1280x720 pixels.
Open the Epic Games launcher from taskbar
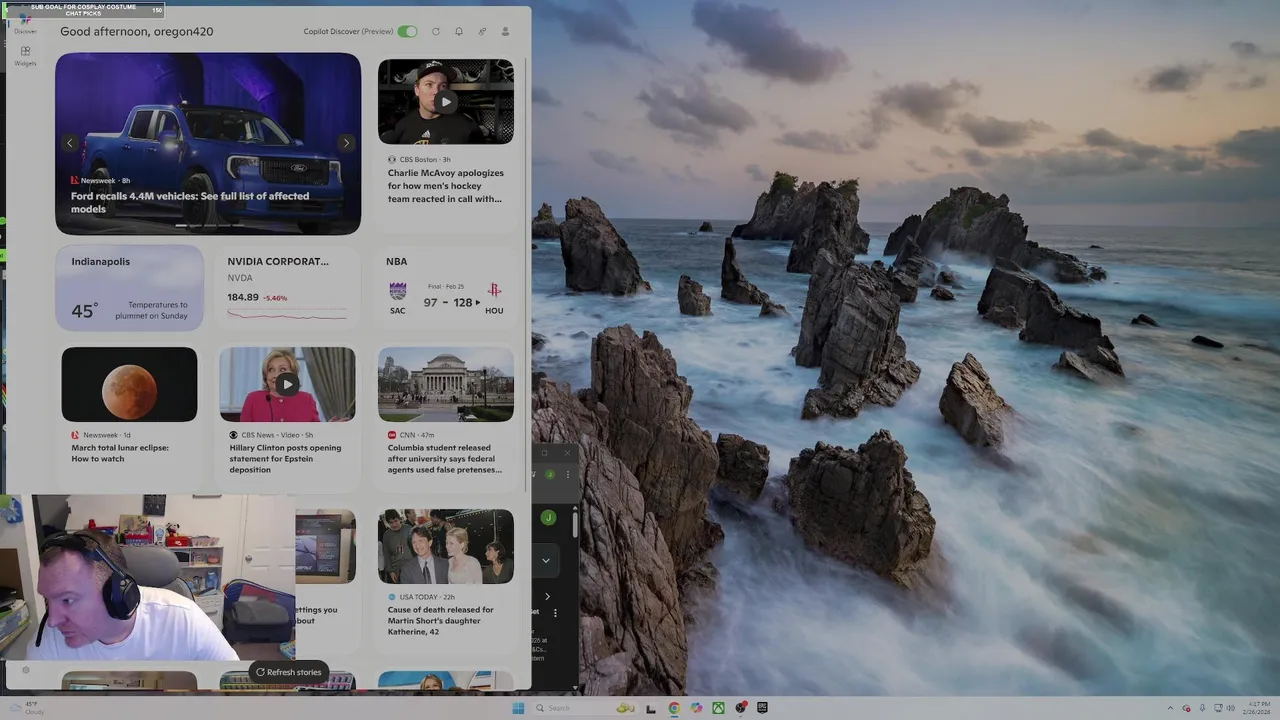762,708
